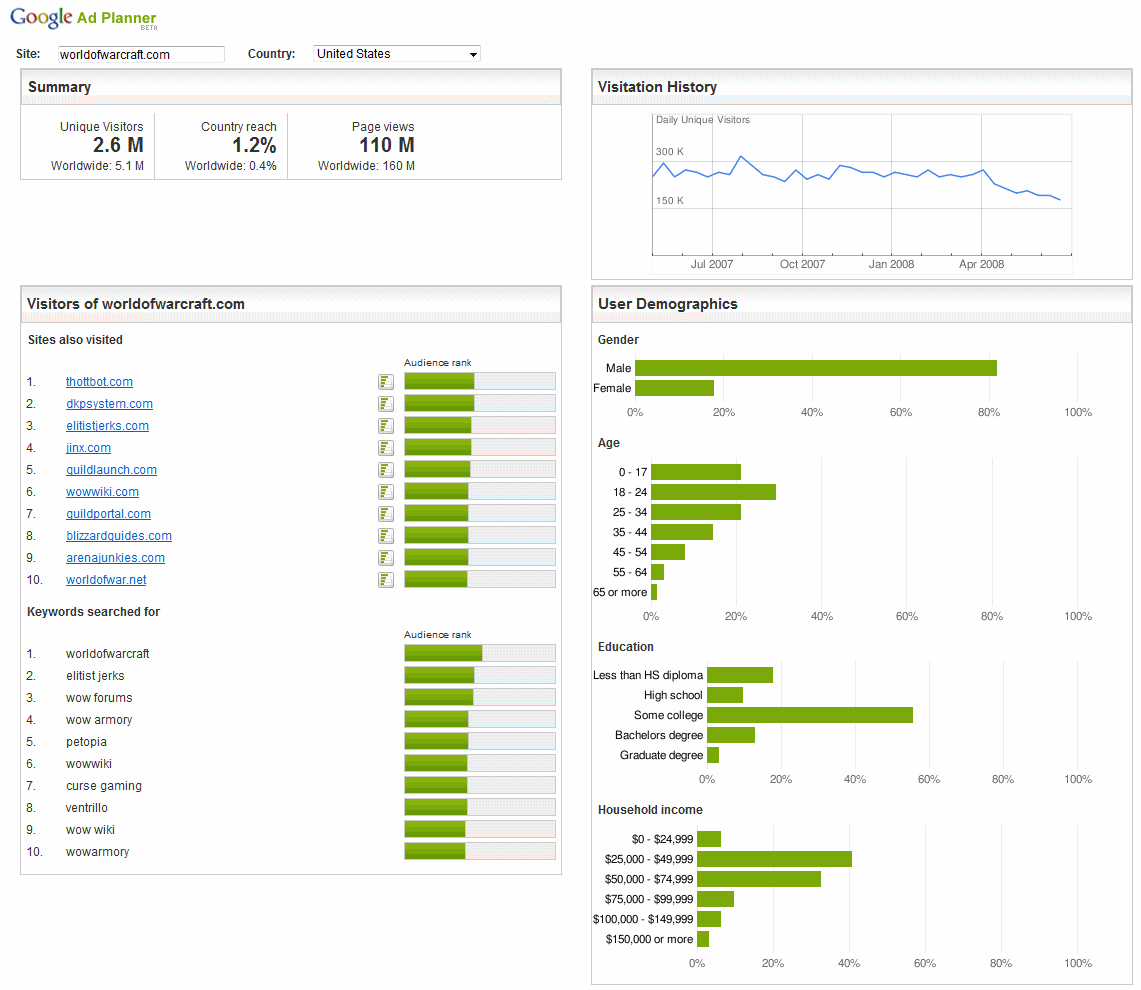1141x990 pixels.
Task: Open the site profile icon for guildlaunch.com
Action: 386,470
